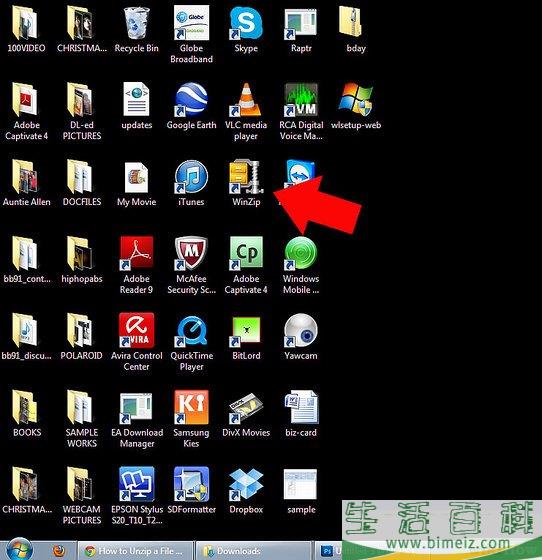The image size is (542, 560).
Task: Switch to Chrome 'How to Unzip a File' window
Action: click(x=135, y=551)
